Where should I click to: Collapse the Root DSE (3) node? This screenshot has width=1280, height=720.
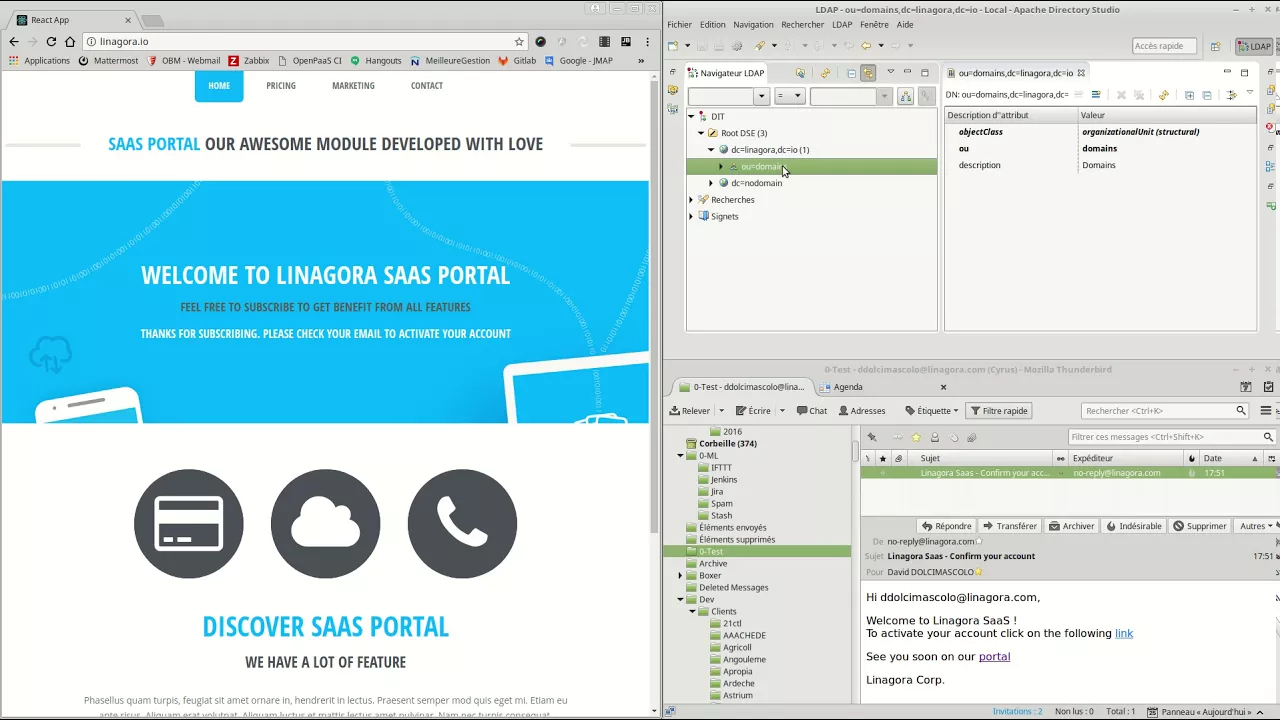point(701,133)
